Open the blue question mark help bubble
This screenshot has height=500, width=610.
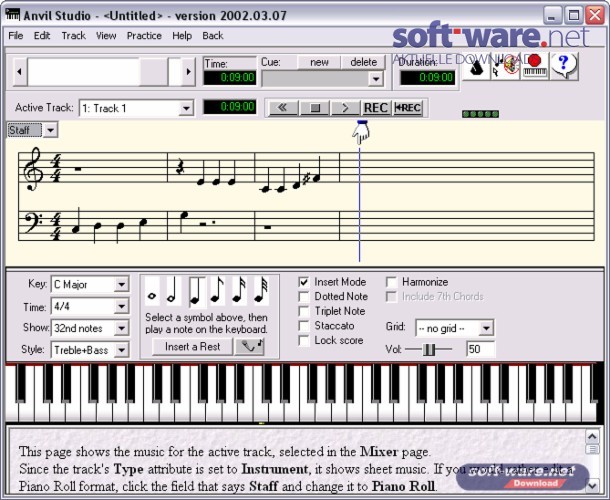pos(563,66)
